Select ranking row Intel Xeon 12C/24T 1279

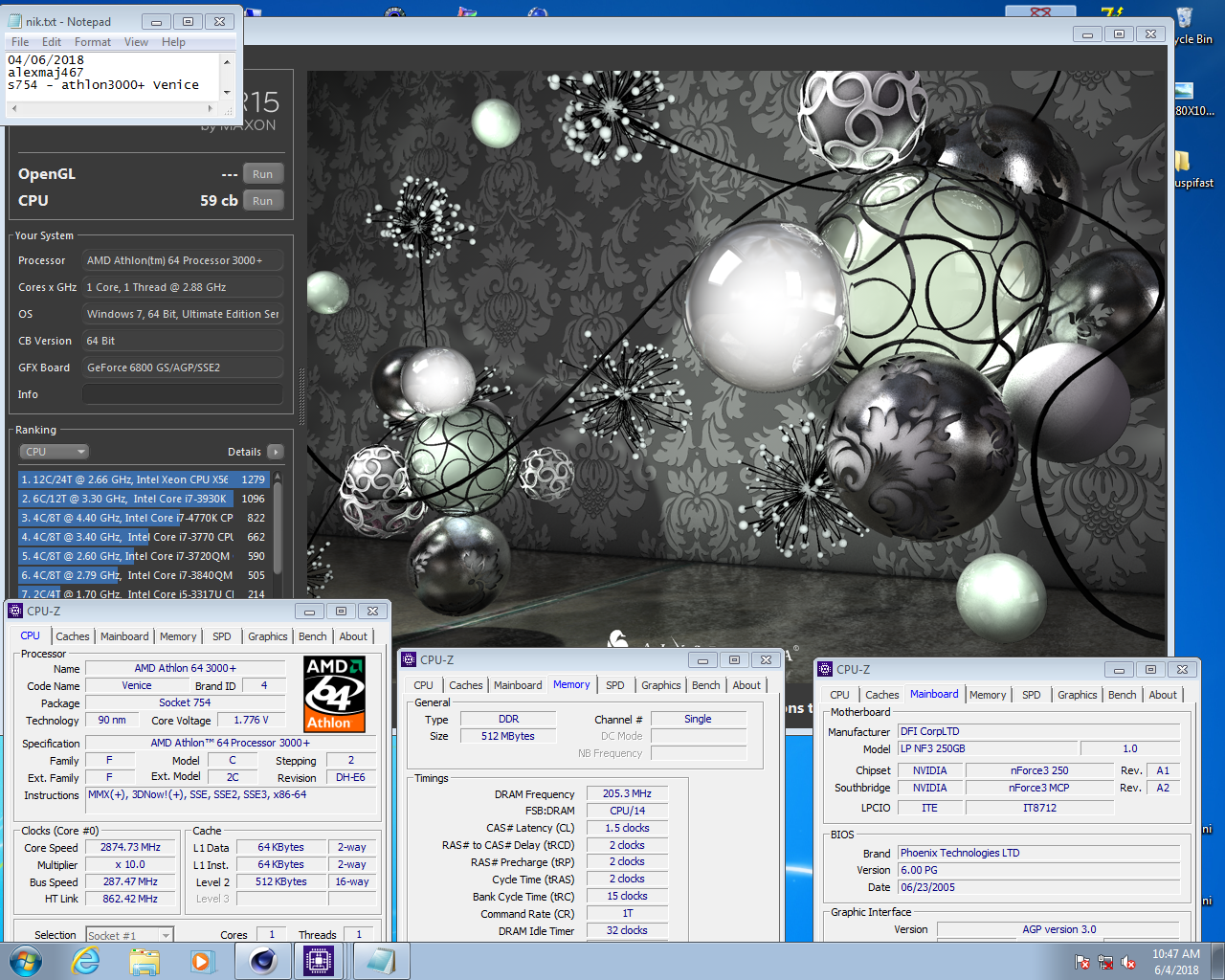coord(143,479)
